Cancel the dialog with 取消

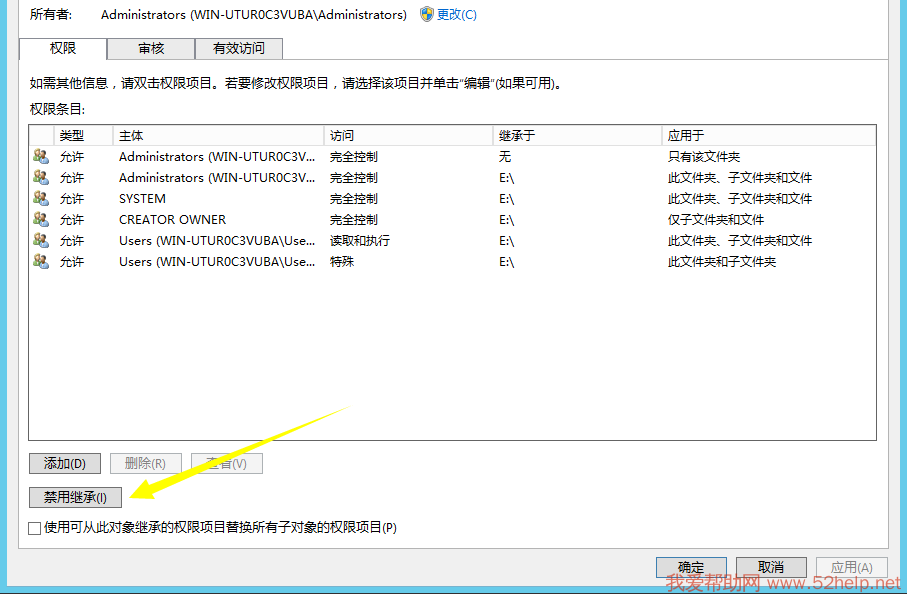click(x=769, y=567)
